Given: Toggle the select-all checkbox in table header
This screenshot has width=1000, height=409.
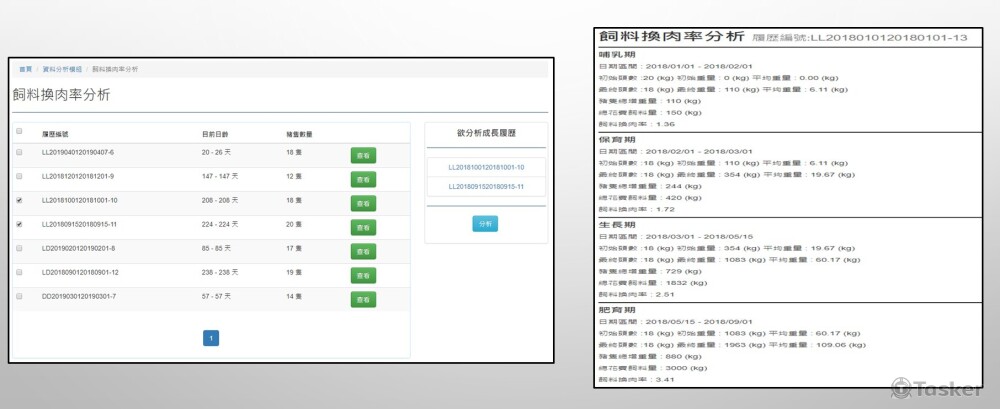Looking at the screenshot, I should [19, 132].
